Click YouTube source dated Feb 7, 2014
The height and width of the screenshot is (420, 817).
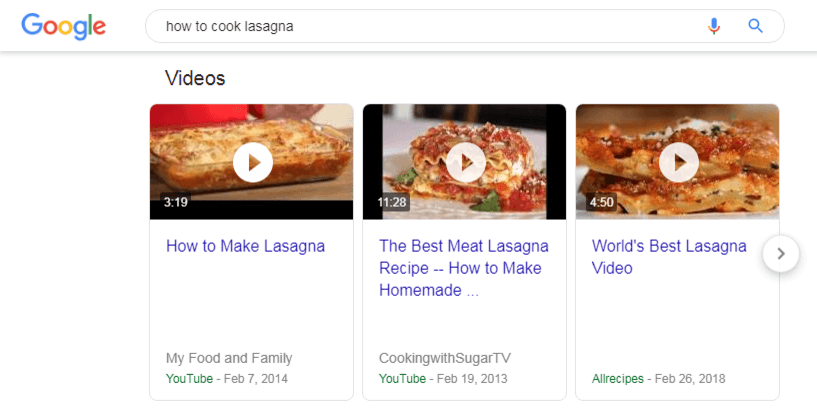[189, 379]
